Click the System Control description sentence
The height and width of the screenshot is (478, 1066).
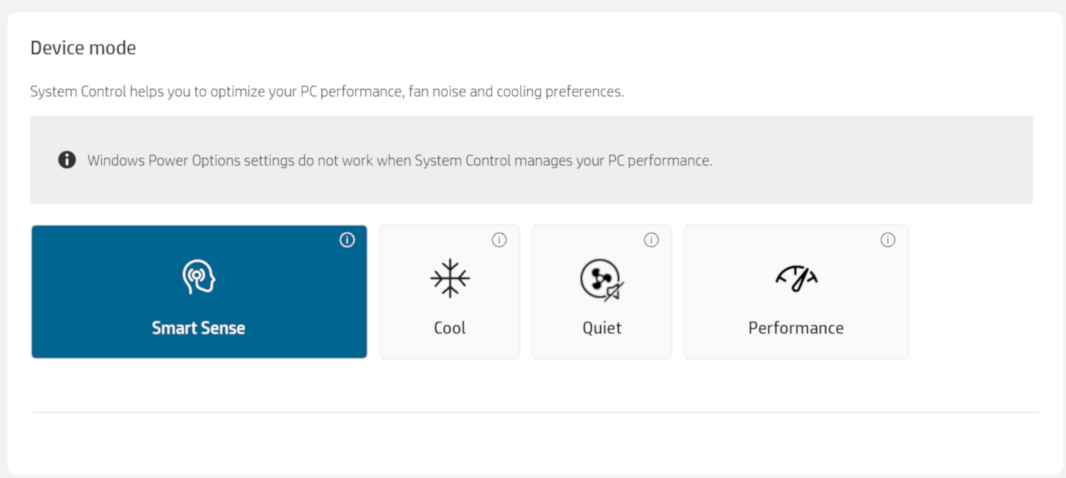(x=326, y=92)
